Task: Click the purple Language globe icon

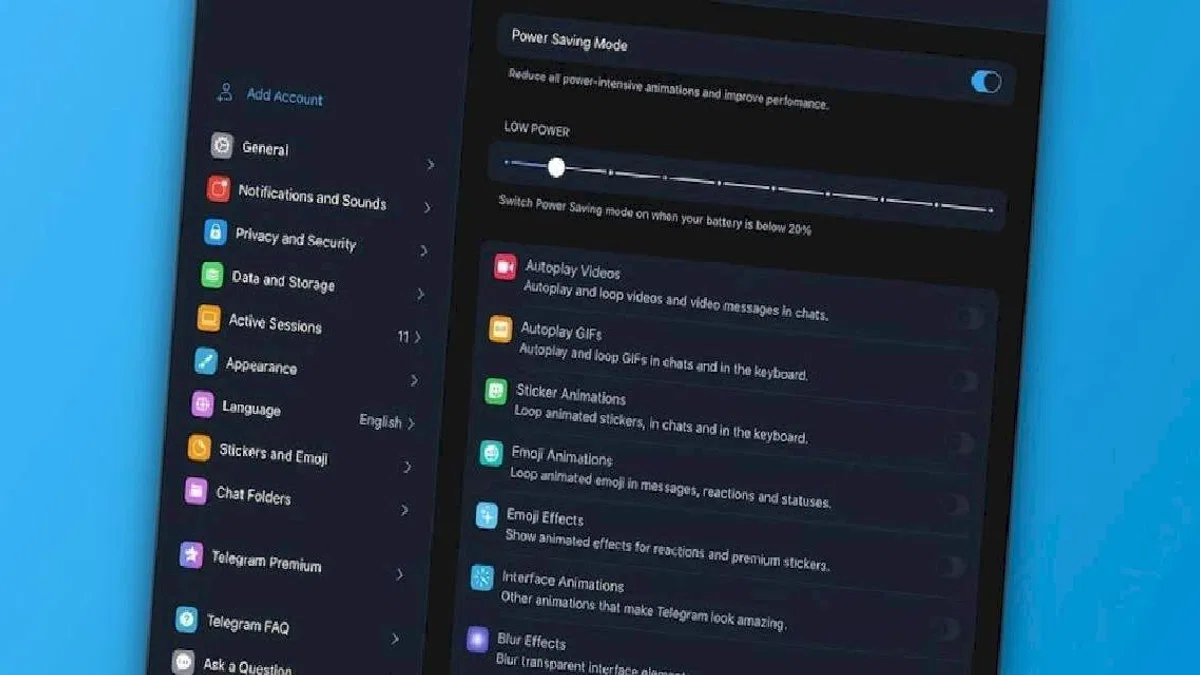Action: (203, 404)
